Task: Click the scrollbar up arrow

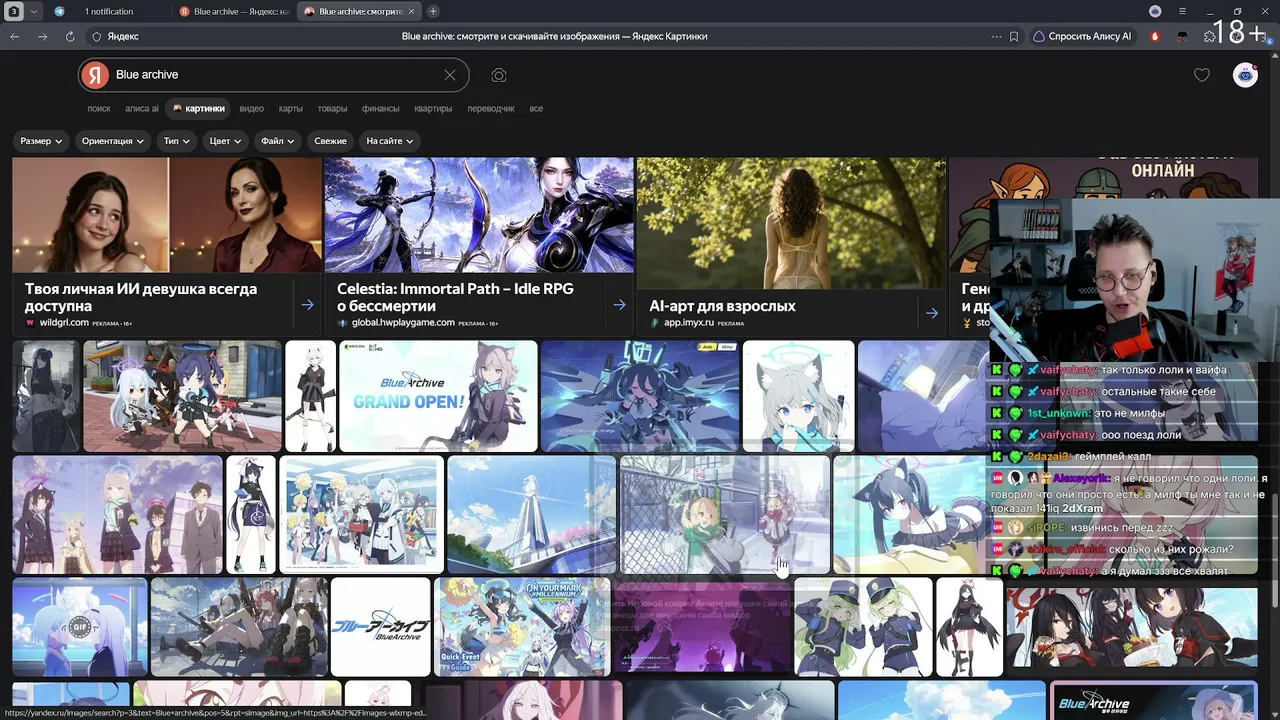Action: click(x=1275, y=58)
